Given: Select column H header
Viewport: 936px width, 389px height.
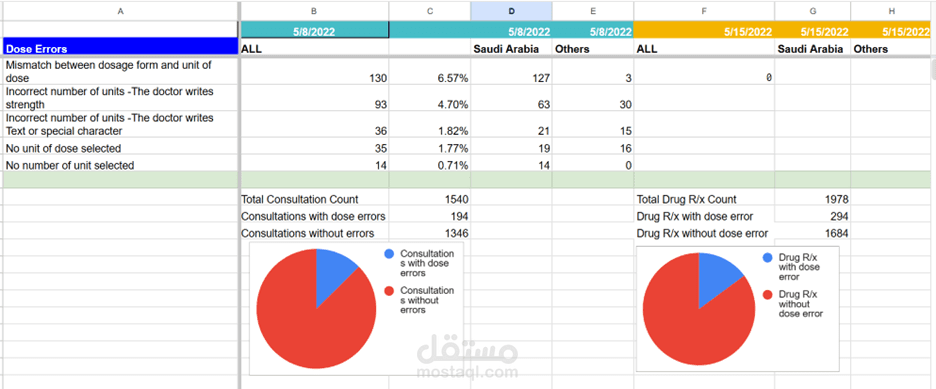Looking at the screenshot, I should pyautogui.click(x=890, y=10).
